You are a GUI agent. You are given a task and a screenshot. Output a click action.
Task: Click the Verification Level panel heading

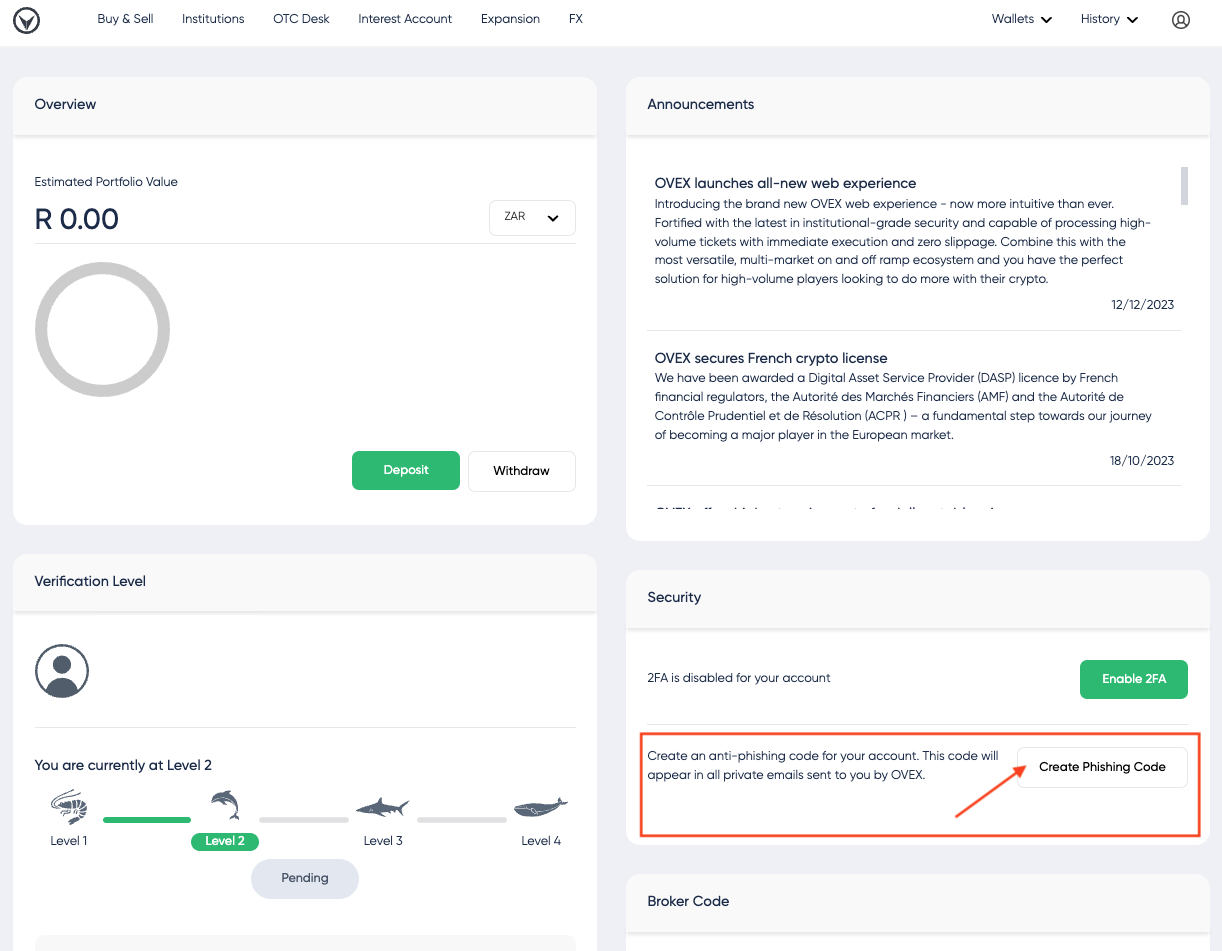90,581
